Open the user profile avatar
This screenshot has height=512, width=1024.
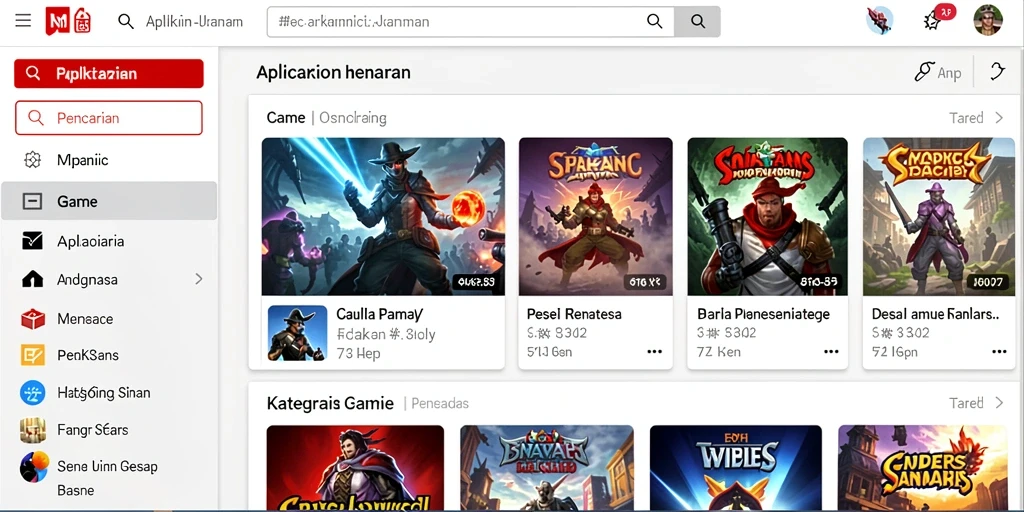(x=988, y=20)
